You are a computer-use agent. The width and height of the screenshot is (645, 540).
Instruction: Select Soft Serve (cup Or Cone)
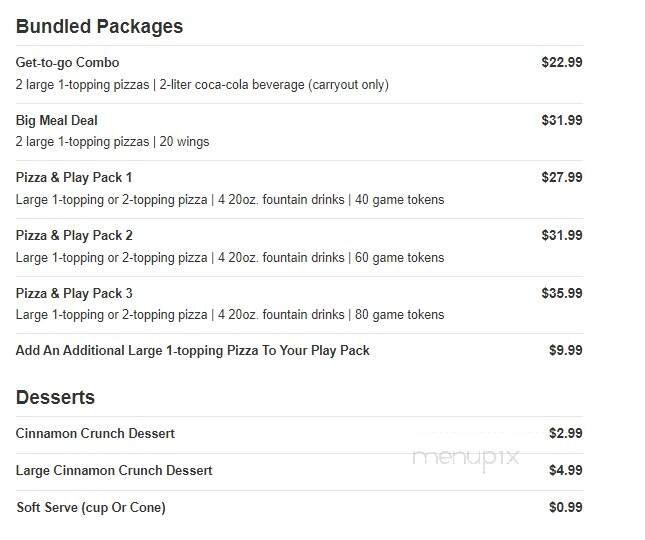(x=90, y=507)
